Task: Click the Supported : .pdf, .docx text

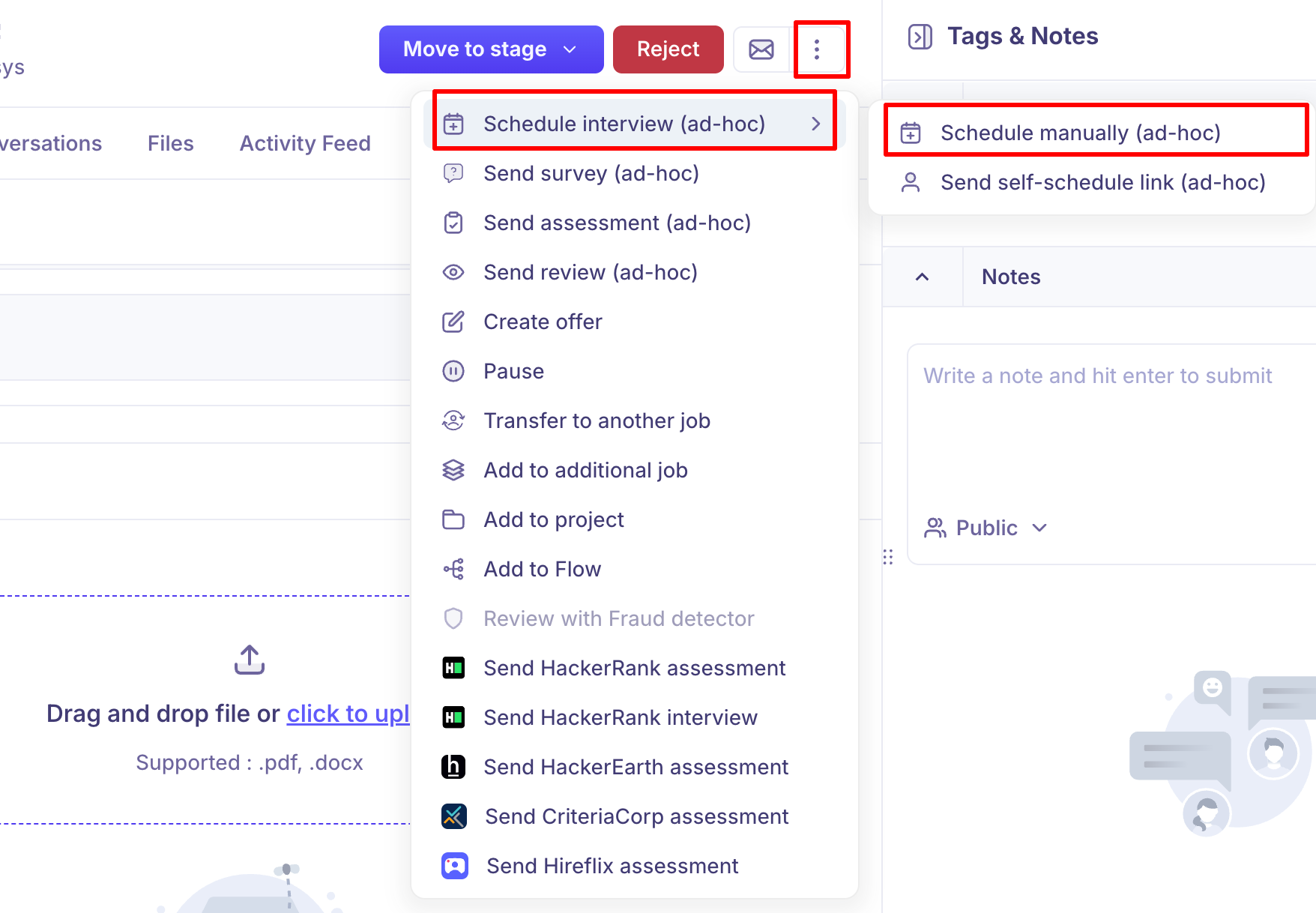Action: click(250, 762)
